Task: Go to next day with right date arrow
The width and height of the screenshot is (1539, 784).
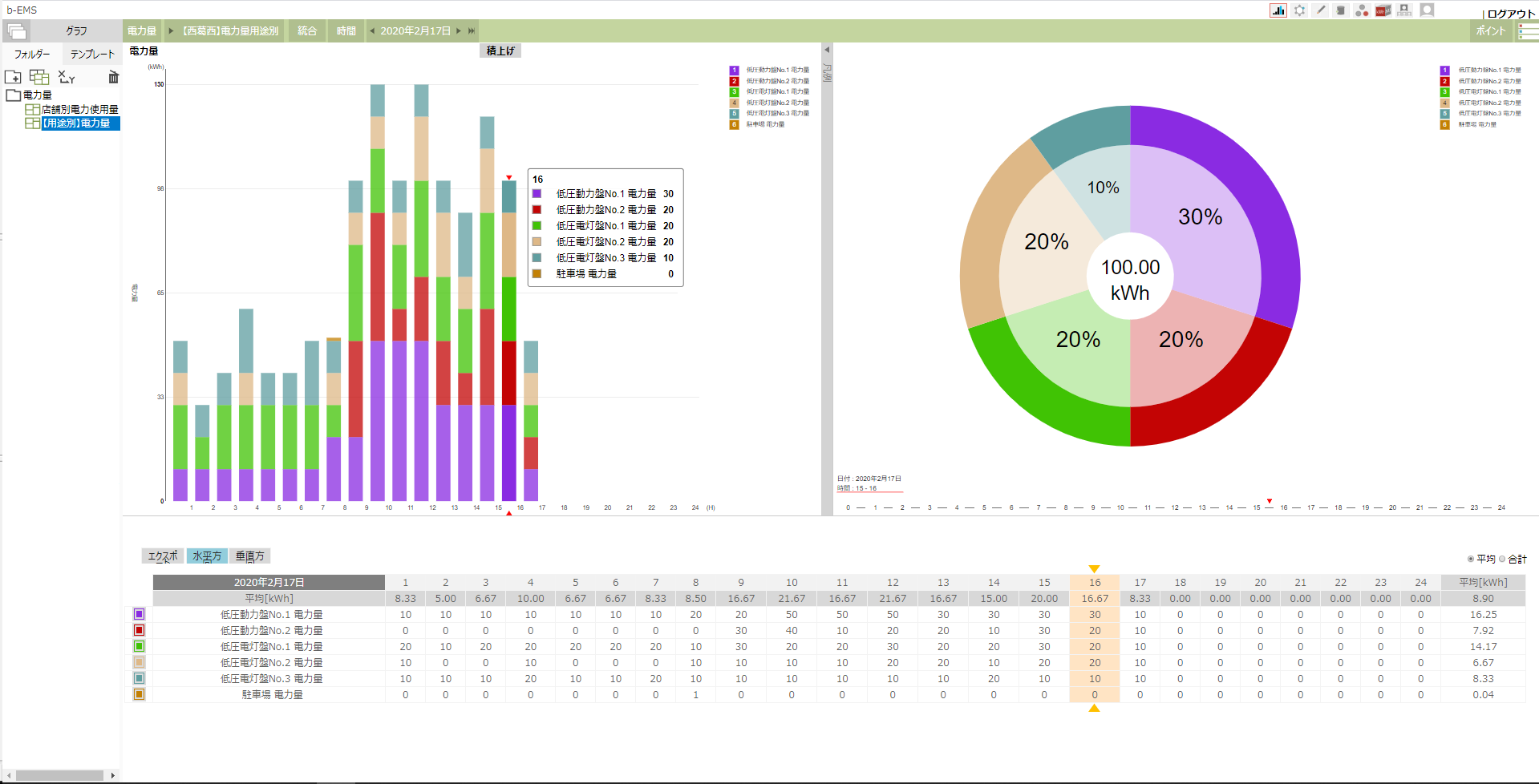Action: [x=459, y=31]
